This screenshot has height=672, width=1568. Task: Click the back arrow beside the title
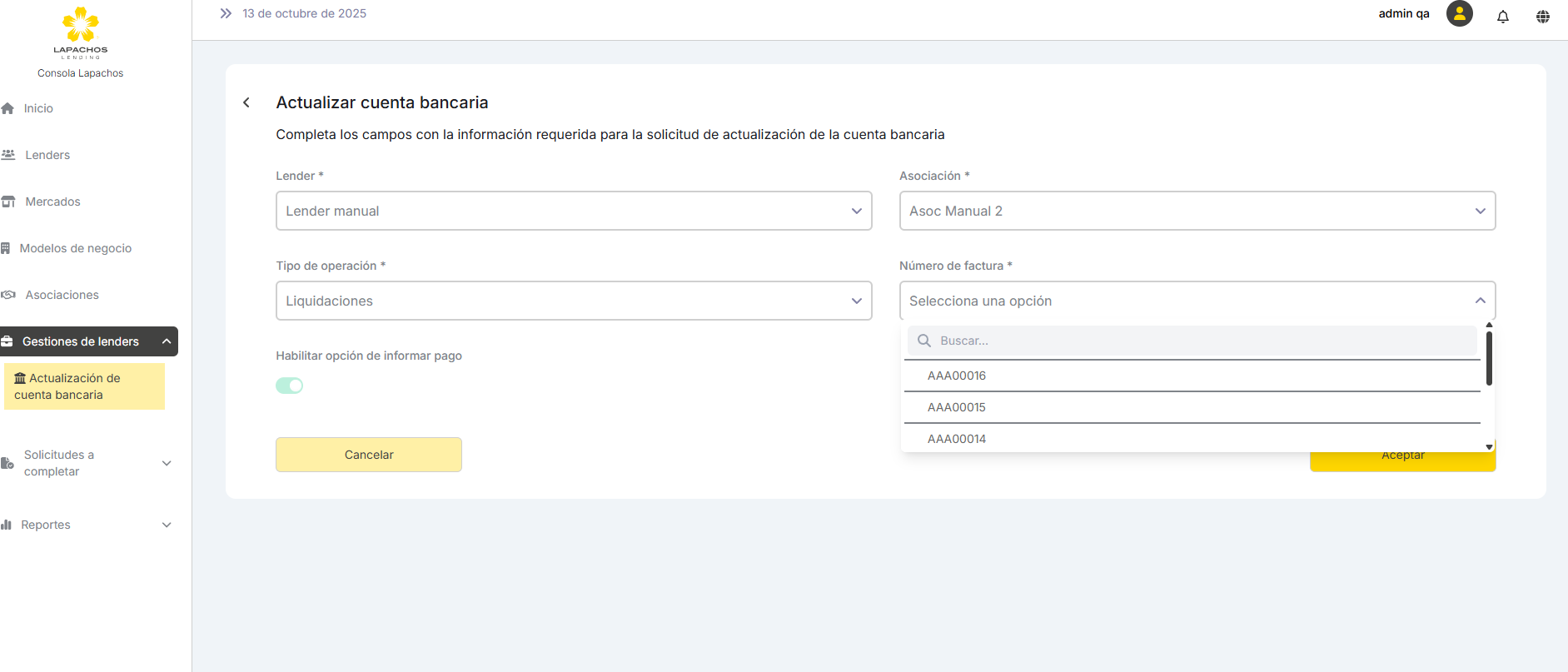click(x=246, y=102)
